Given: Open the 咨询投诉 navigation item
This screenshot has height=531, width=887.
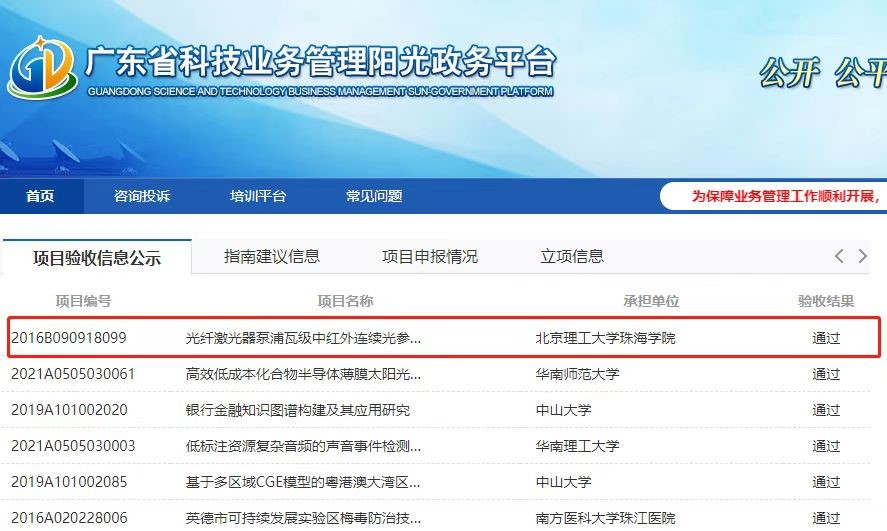Looking at the screenshot, I should pyautogui.click(x=142, y=196).
